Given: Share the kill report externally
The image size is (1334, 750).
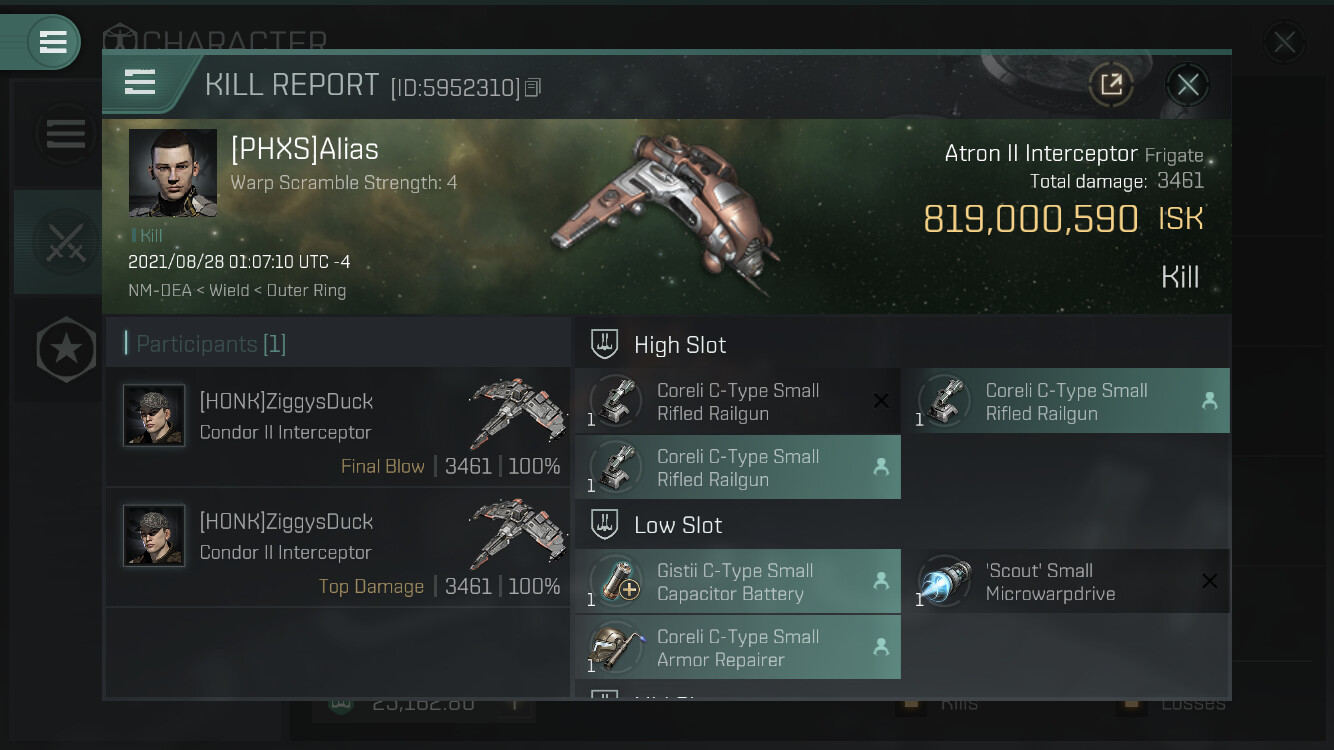Looking at the screenshot, I should [1111, 85].
